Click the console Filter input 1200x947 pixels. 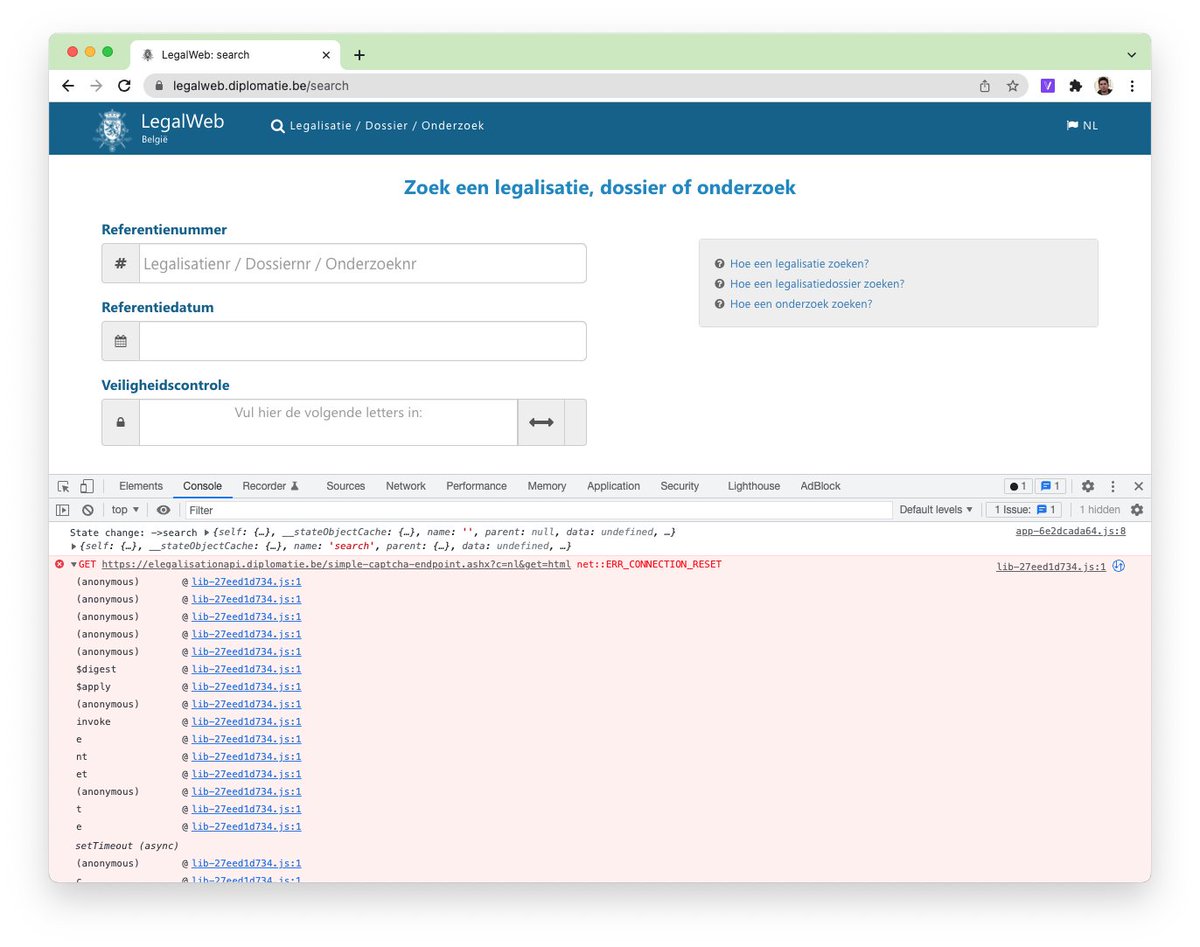[x=537, y=510]
